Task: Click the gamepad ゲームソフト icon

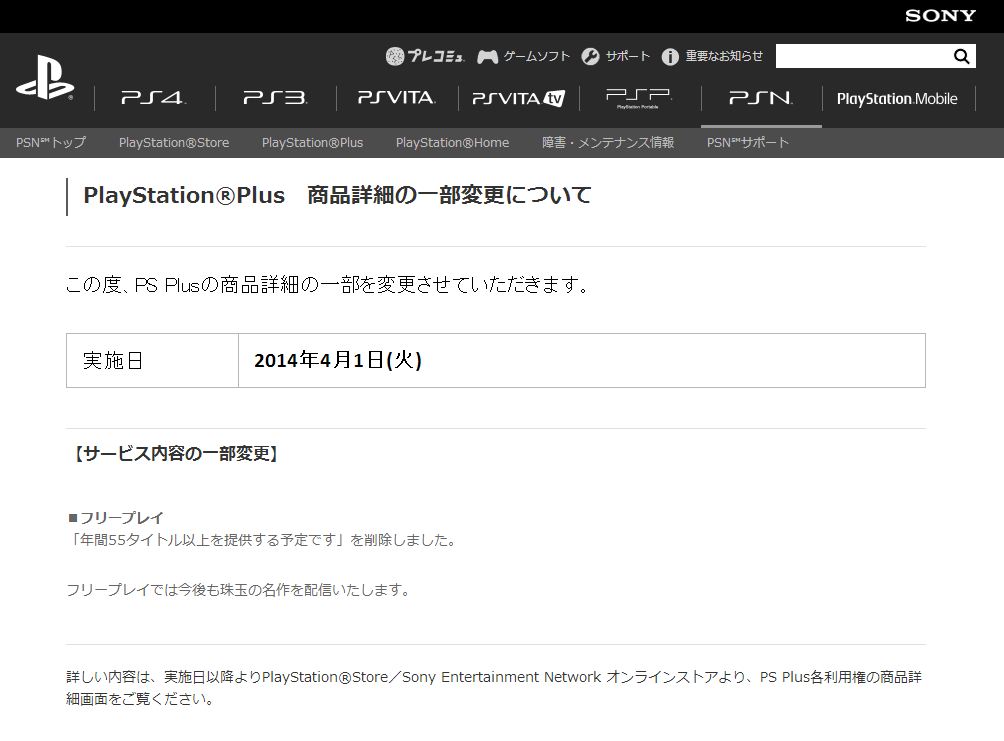Action: tap(487, 57)
